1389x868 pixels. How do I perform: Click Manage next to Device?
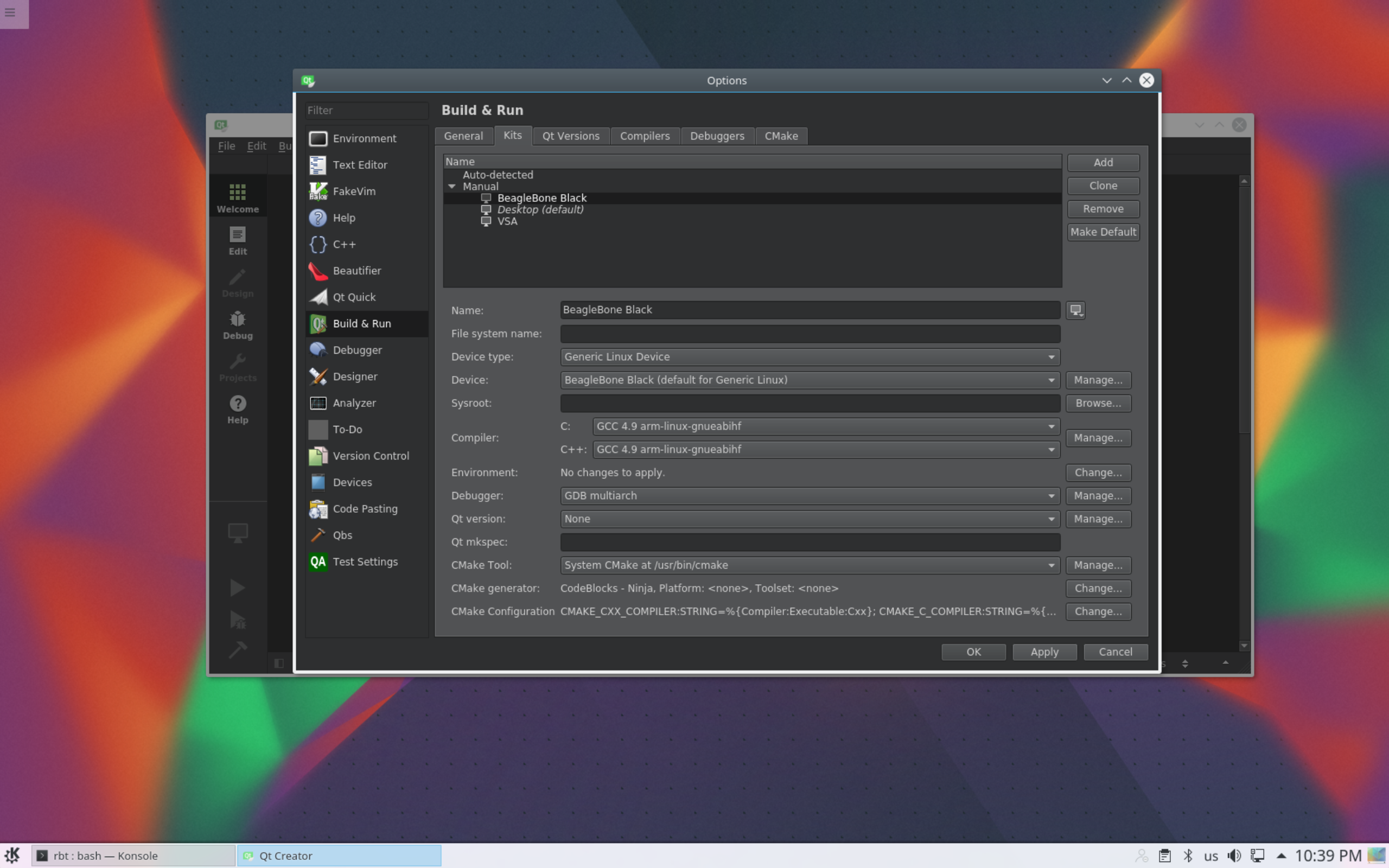pyautogui.click(x=1098, y=380)
